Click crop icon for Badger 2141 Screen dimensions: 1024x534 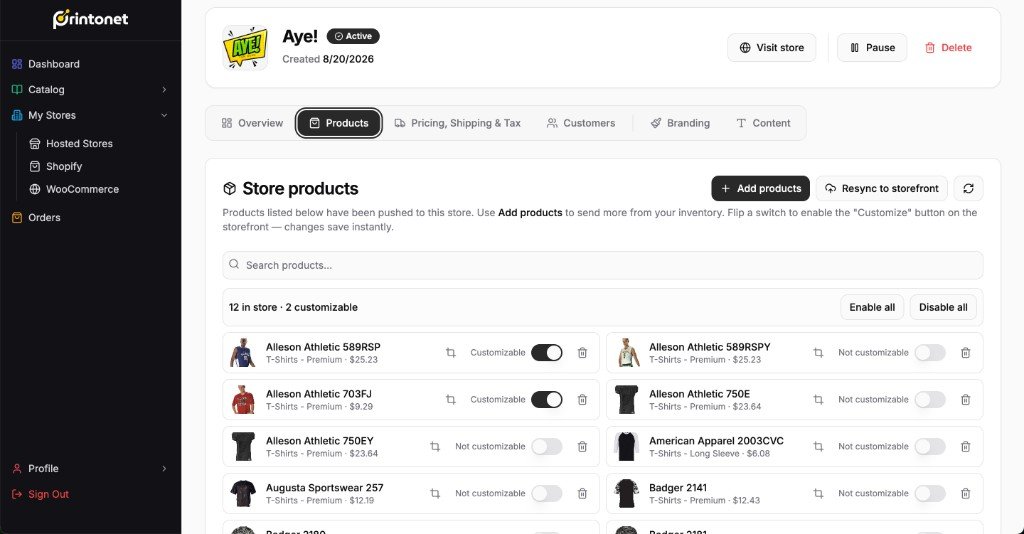818,494
